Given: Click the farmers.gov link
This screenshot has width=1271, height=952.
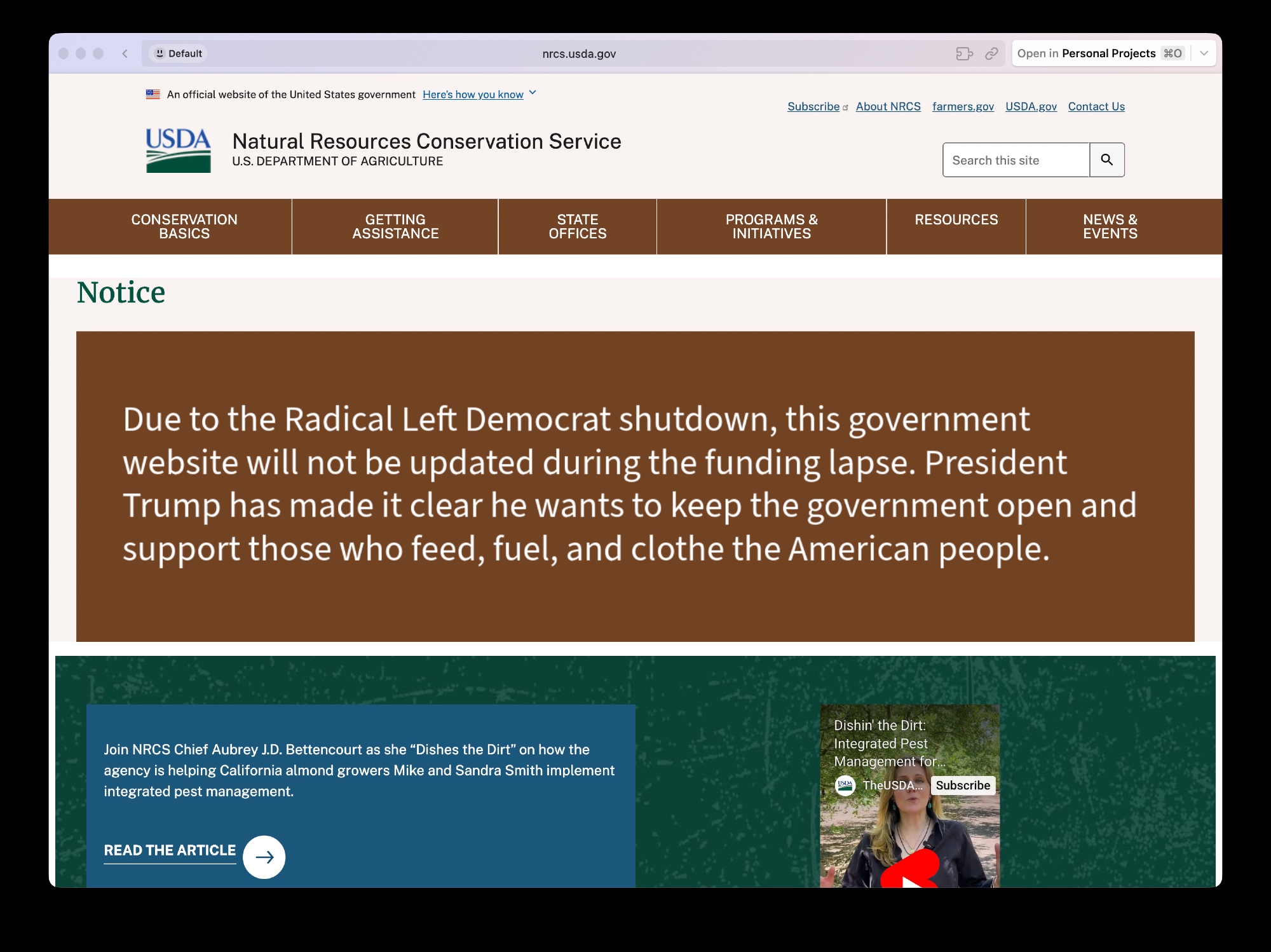Looking at the screenshot, I should tap(962, 106).
